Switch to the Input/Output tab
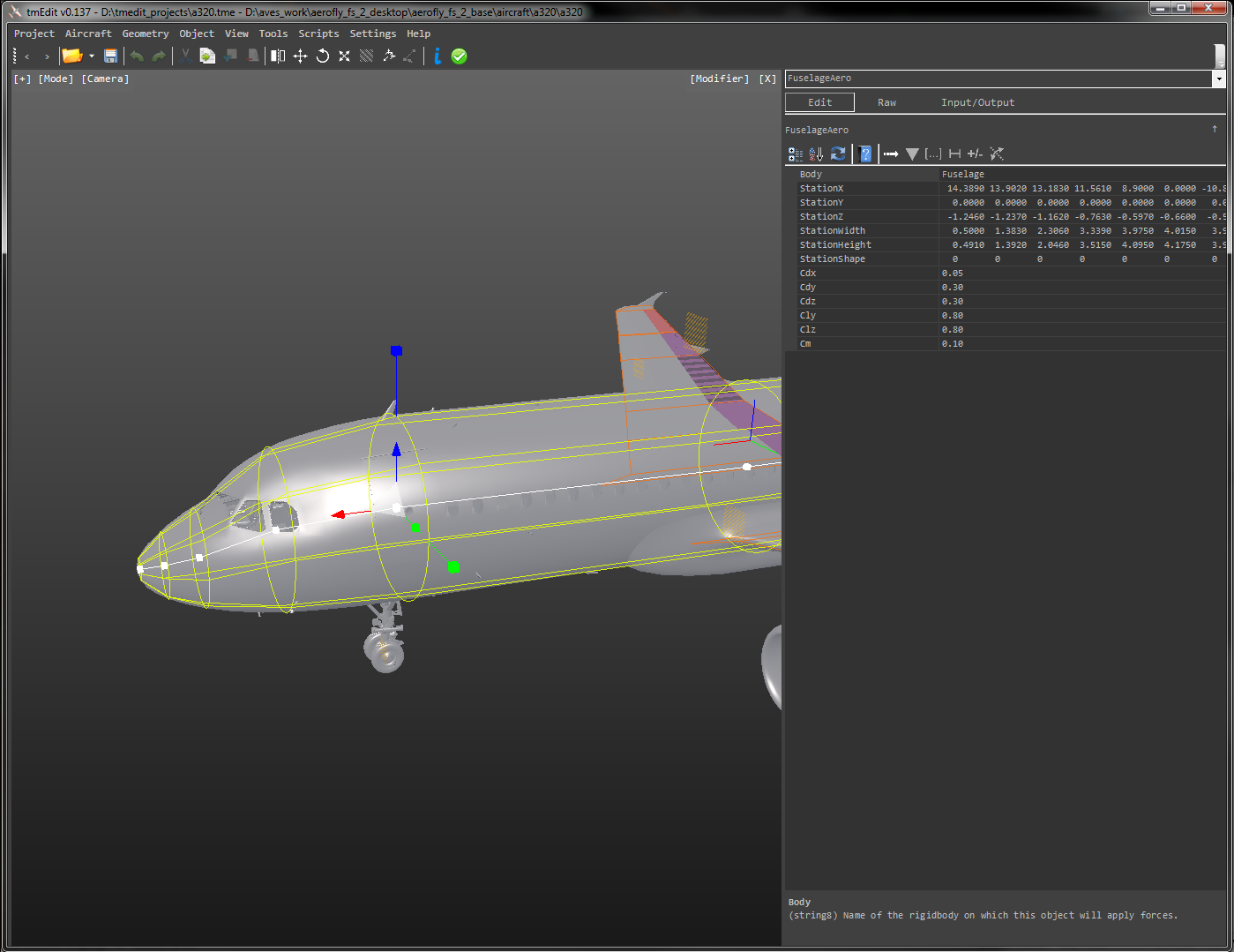Image resolution: width=1234 pixels, height=952 pixels. tap(977, 101)
